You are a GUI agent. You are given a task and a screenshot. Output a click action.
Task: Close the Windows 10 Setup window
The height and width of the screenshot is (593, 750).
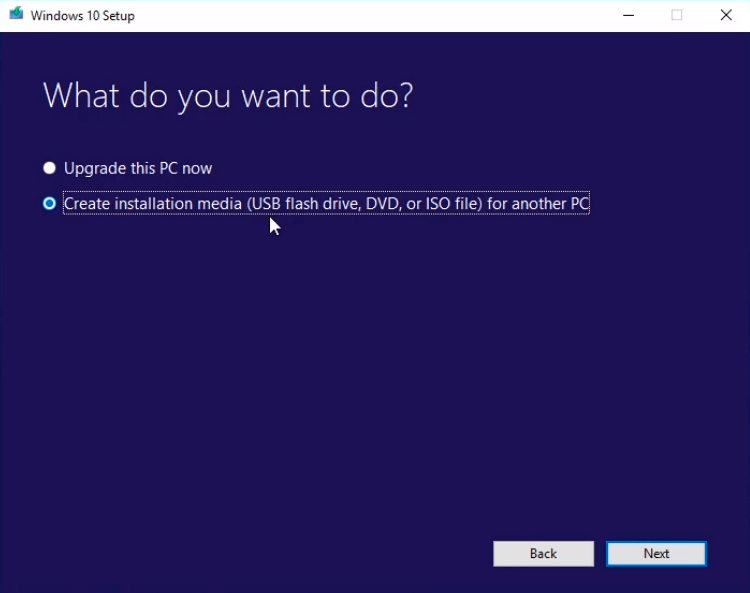click(726, 15)
